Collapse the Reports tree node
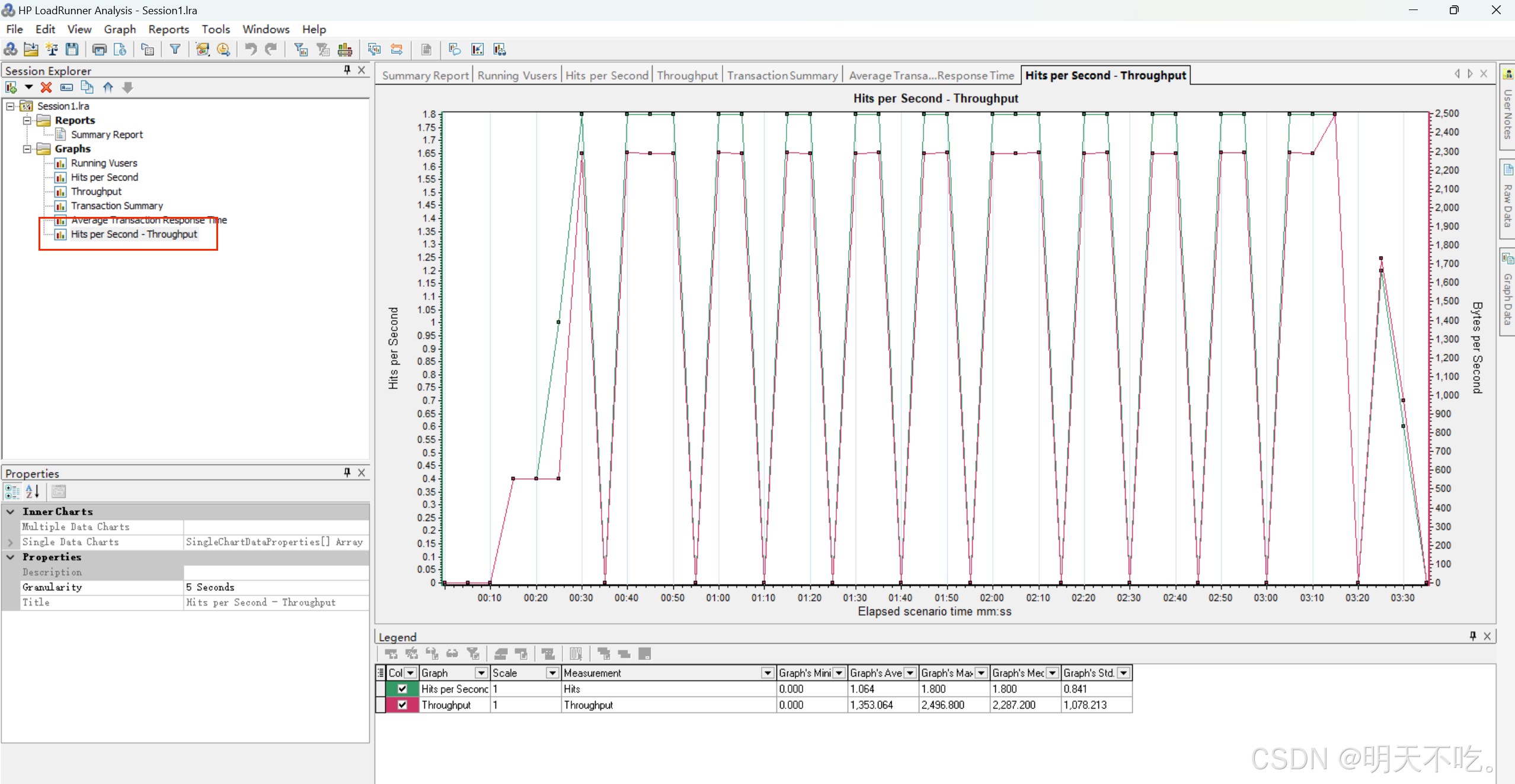Viewport: 1515px width, 784px height. point(27,120)
